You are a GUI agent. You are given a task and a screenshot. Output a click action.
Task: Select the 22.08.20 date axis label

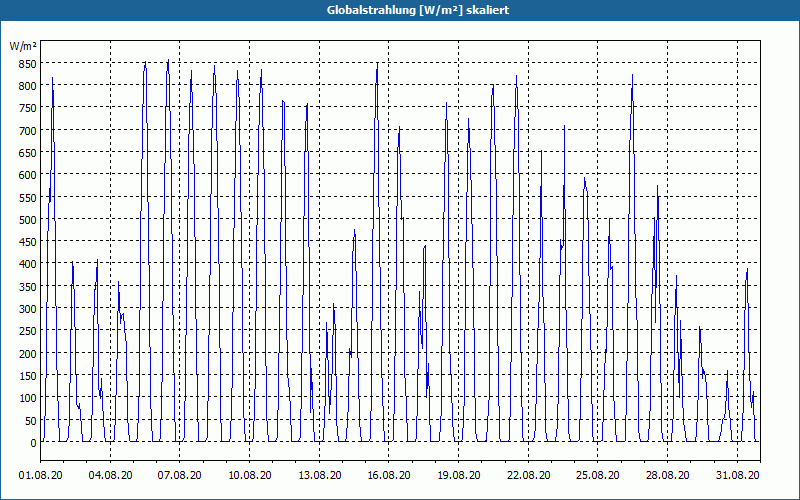click(x=529, y=475)
